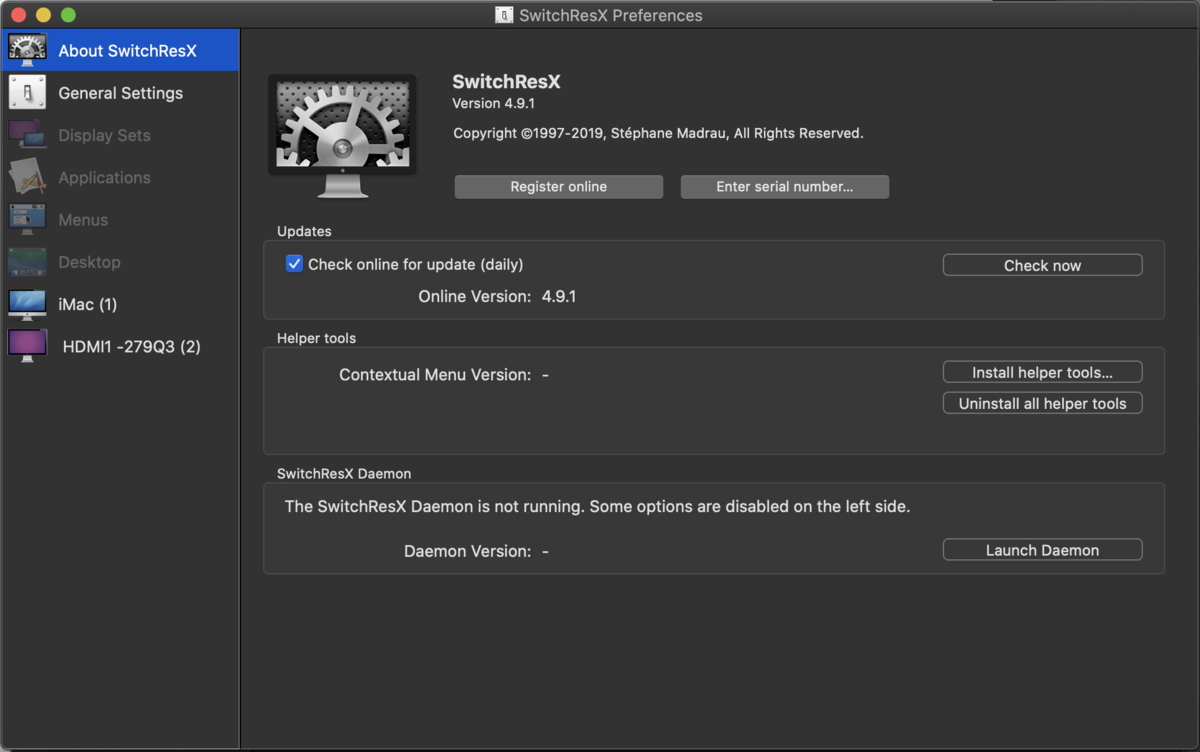Click the Menus sidebar icon

pos(27,219)
